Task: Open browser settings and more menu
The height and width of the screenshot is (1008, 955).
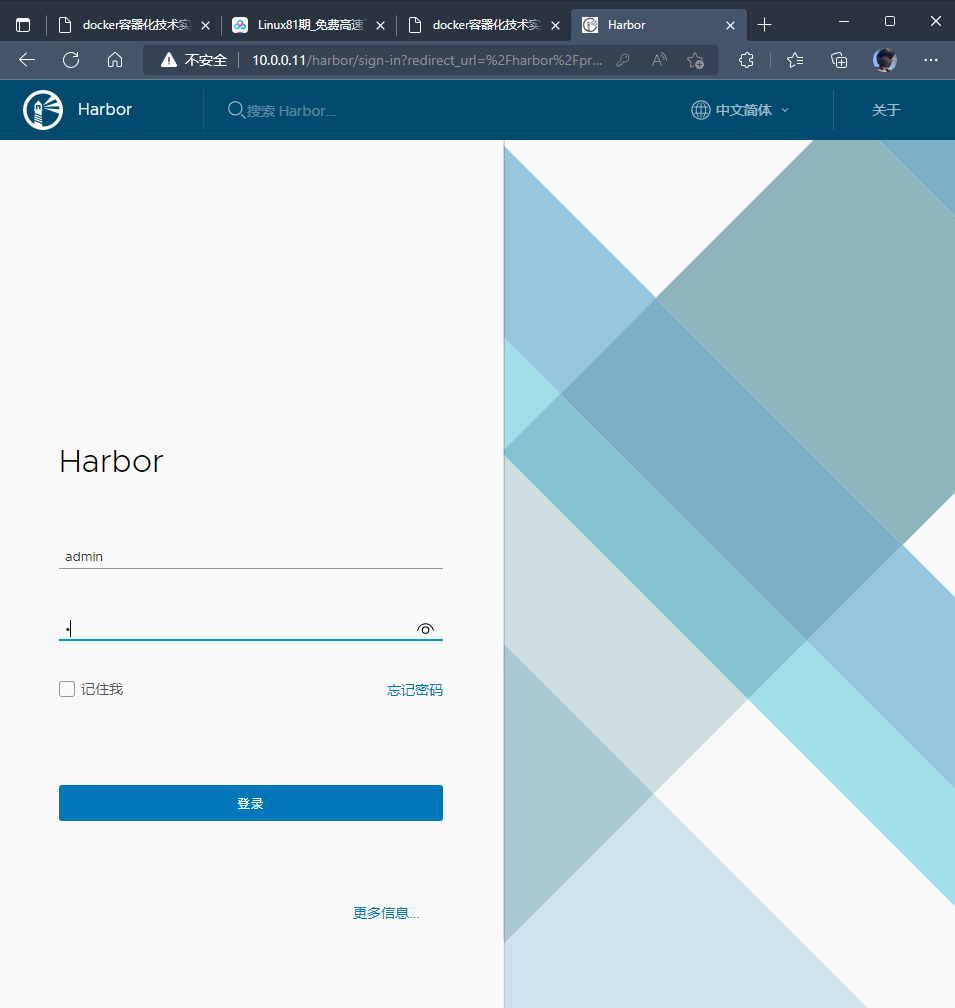Action: (x=931, y=60)
